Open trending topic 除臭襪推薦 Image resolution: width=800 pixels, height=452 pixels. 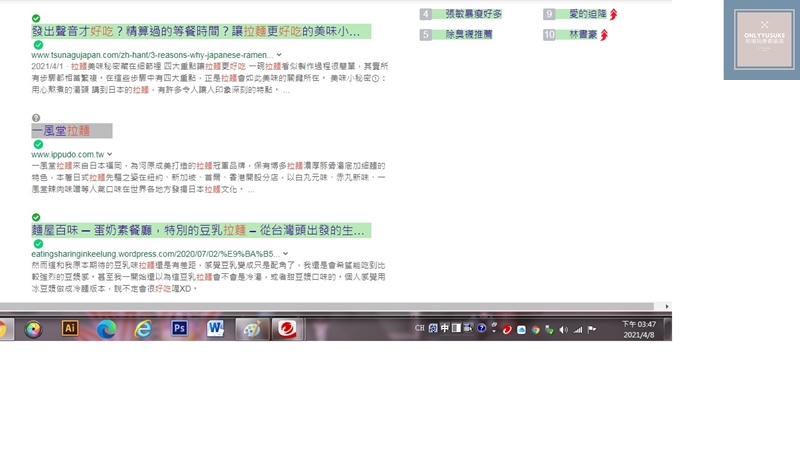pyautogui.click(x=469, y=34)
